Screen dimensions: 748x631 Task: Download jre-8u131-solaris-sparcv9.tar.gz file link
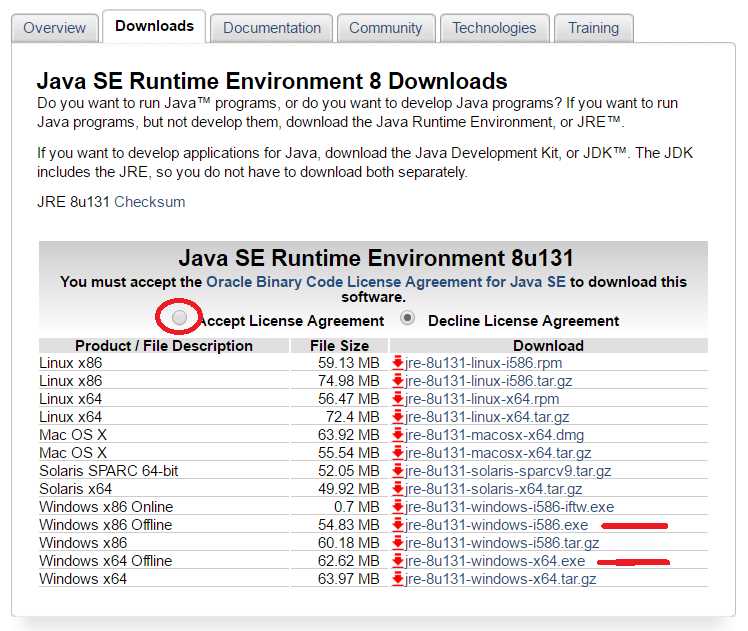click(508, 471)
